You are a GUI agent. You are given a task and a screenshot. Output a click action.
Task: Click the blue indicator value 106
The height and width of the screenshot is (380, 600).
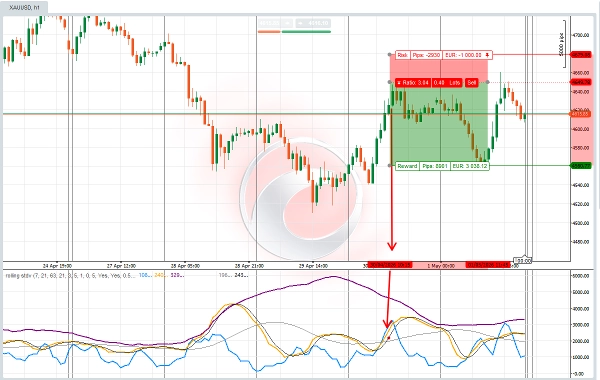[145, 276]
